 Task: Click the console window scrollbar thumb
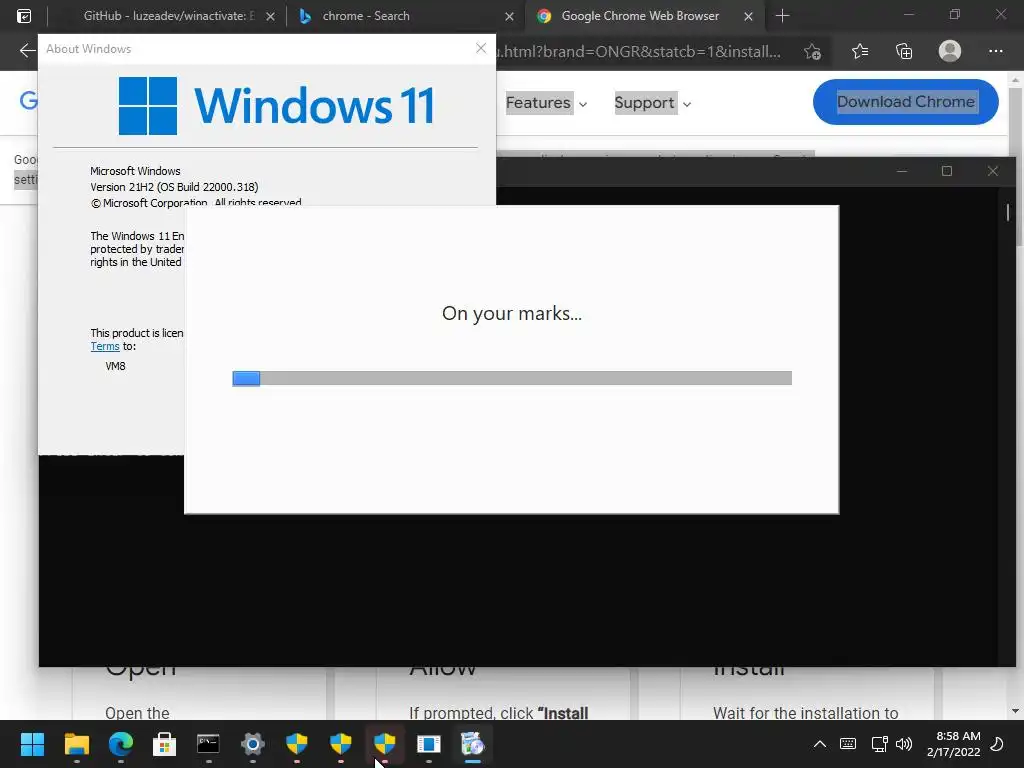coord(1008,212)
